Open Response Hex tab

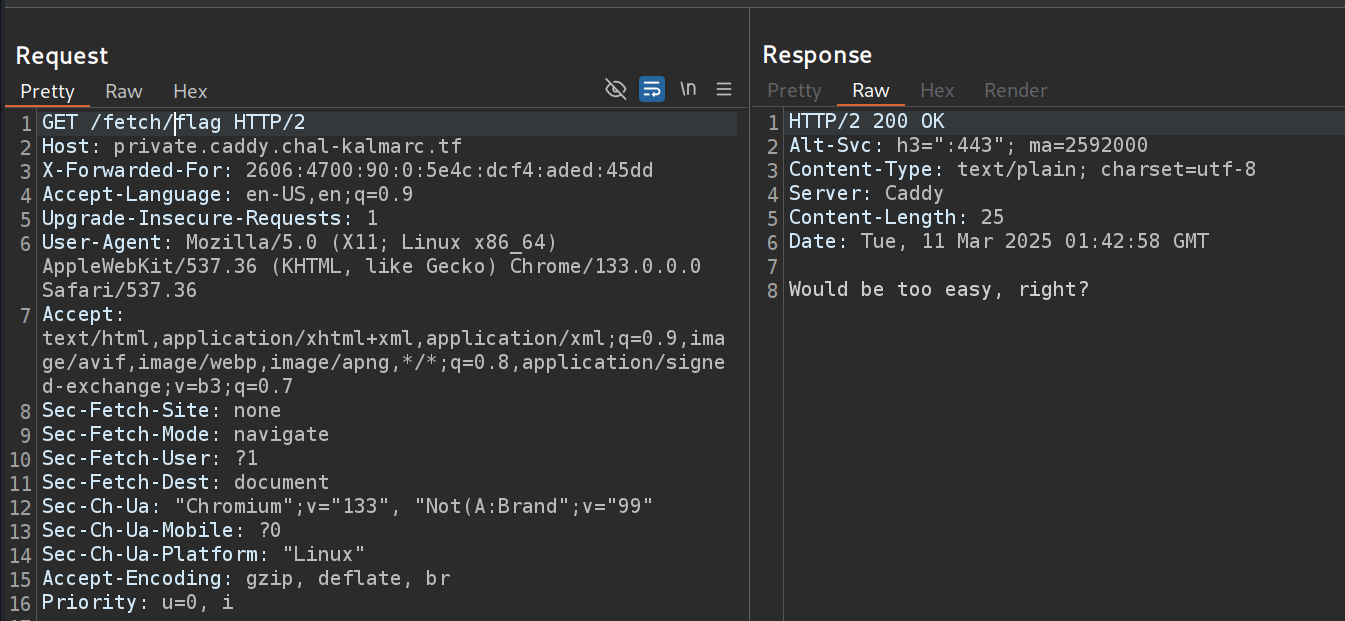(937, 90)
